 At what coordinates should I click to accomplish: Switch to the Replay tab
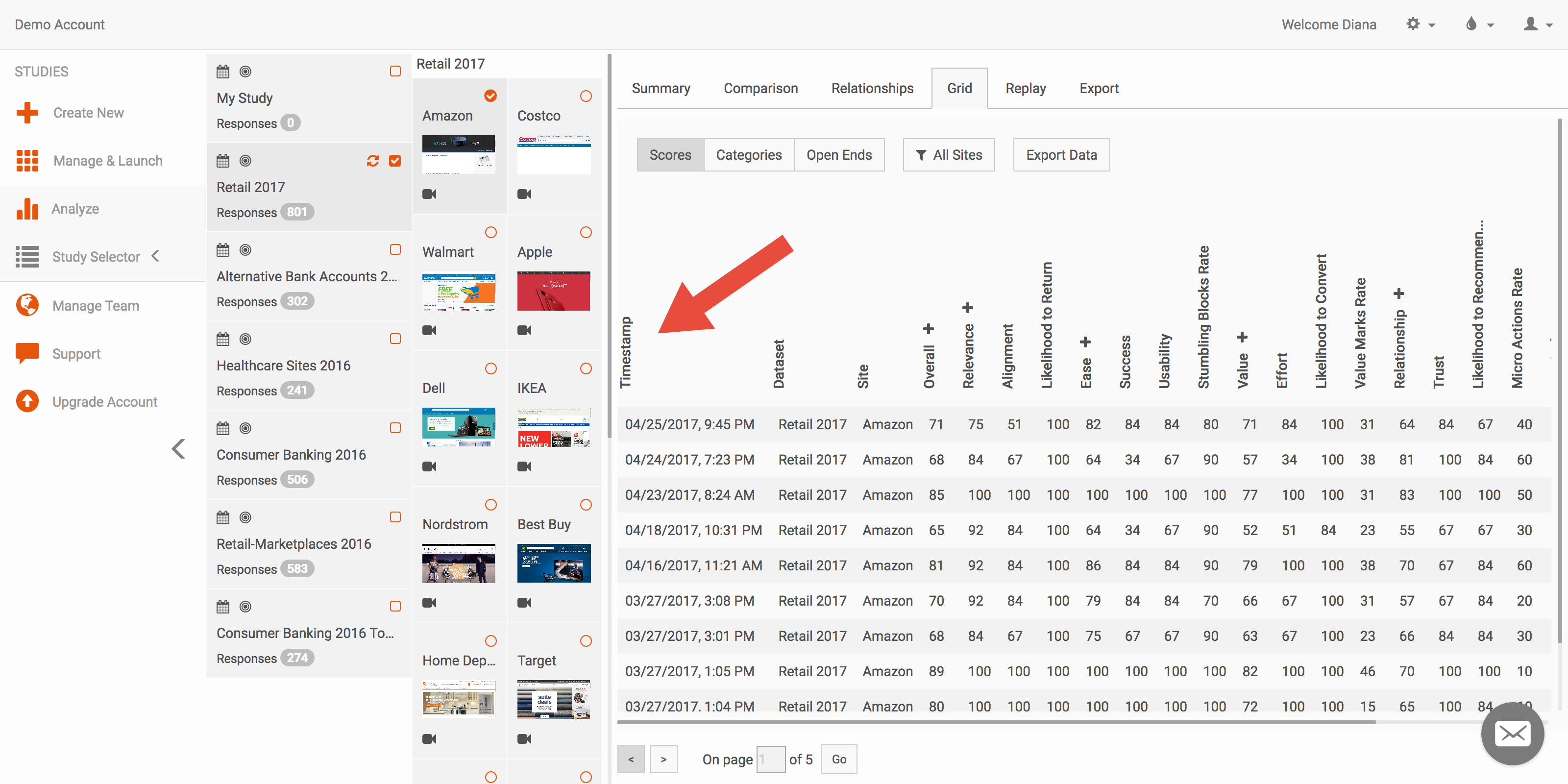tap(1025, 89)
